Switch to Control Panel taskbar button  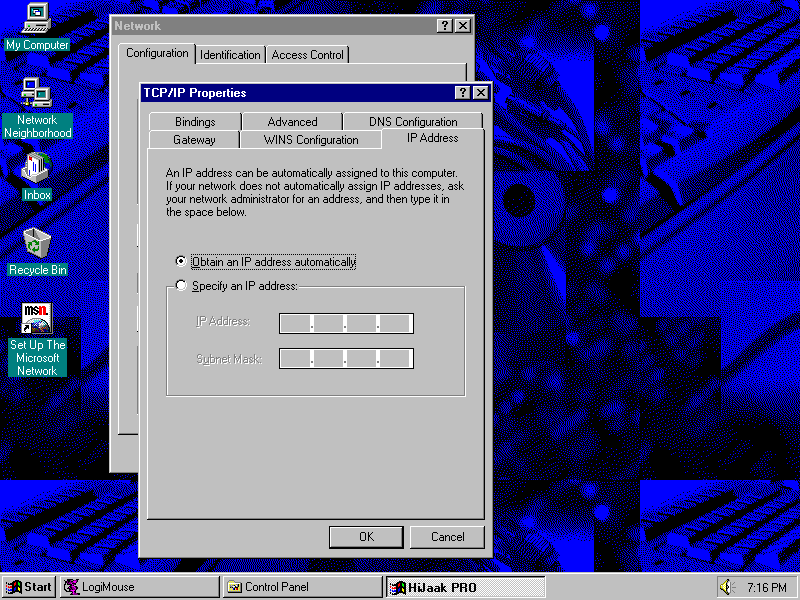301,587
